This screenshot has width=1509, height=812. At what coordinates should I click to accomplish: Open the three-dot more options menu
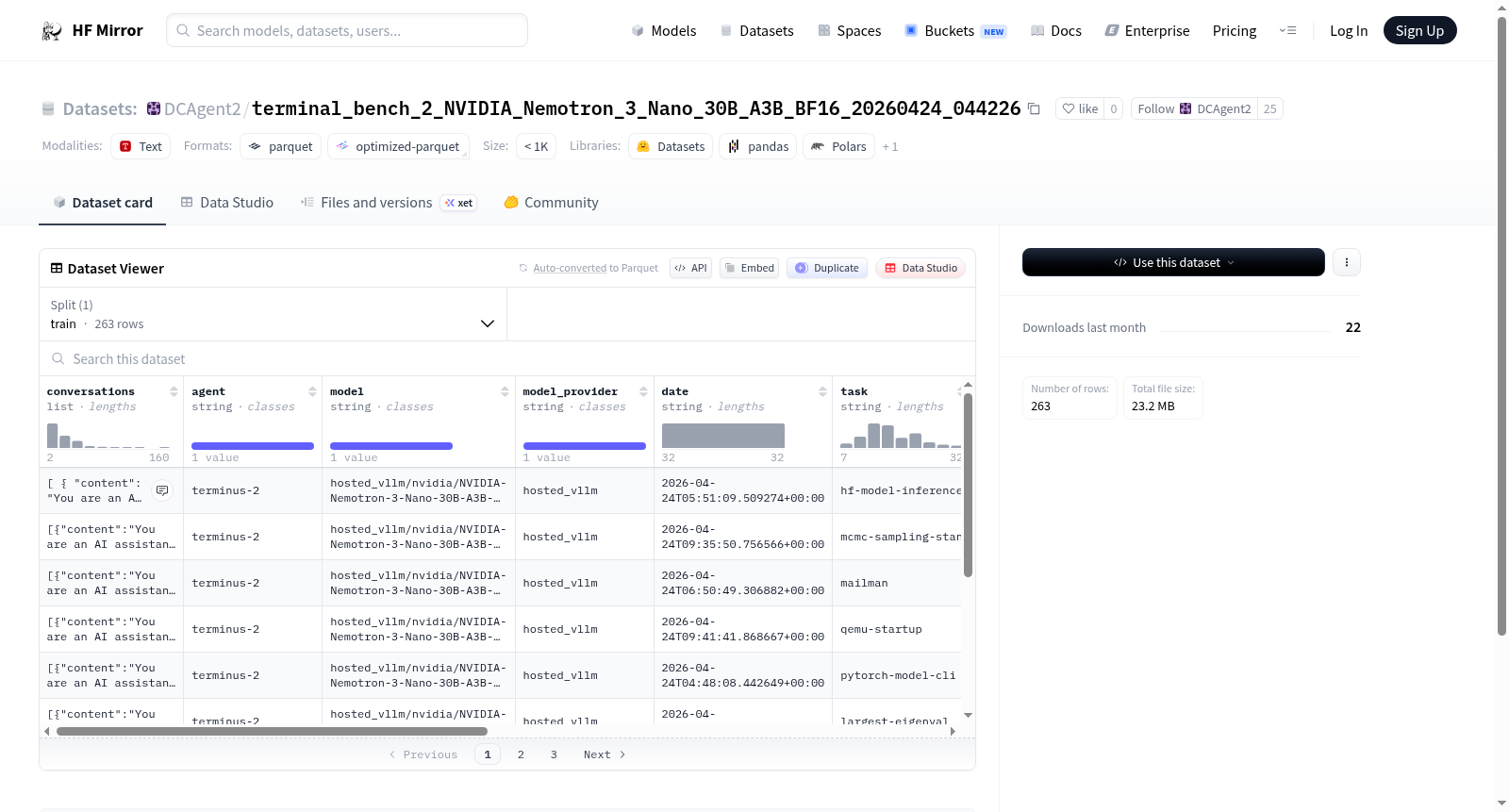(1347, 262)
